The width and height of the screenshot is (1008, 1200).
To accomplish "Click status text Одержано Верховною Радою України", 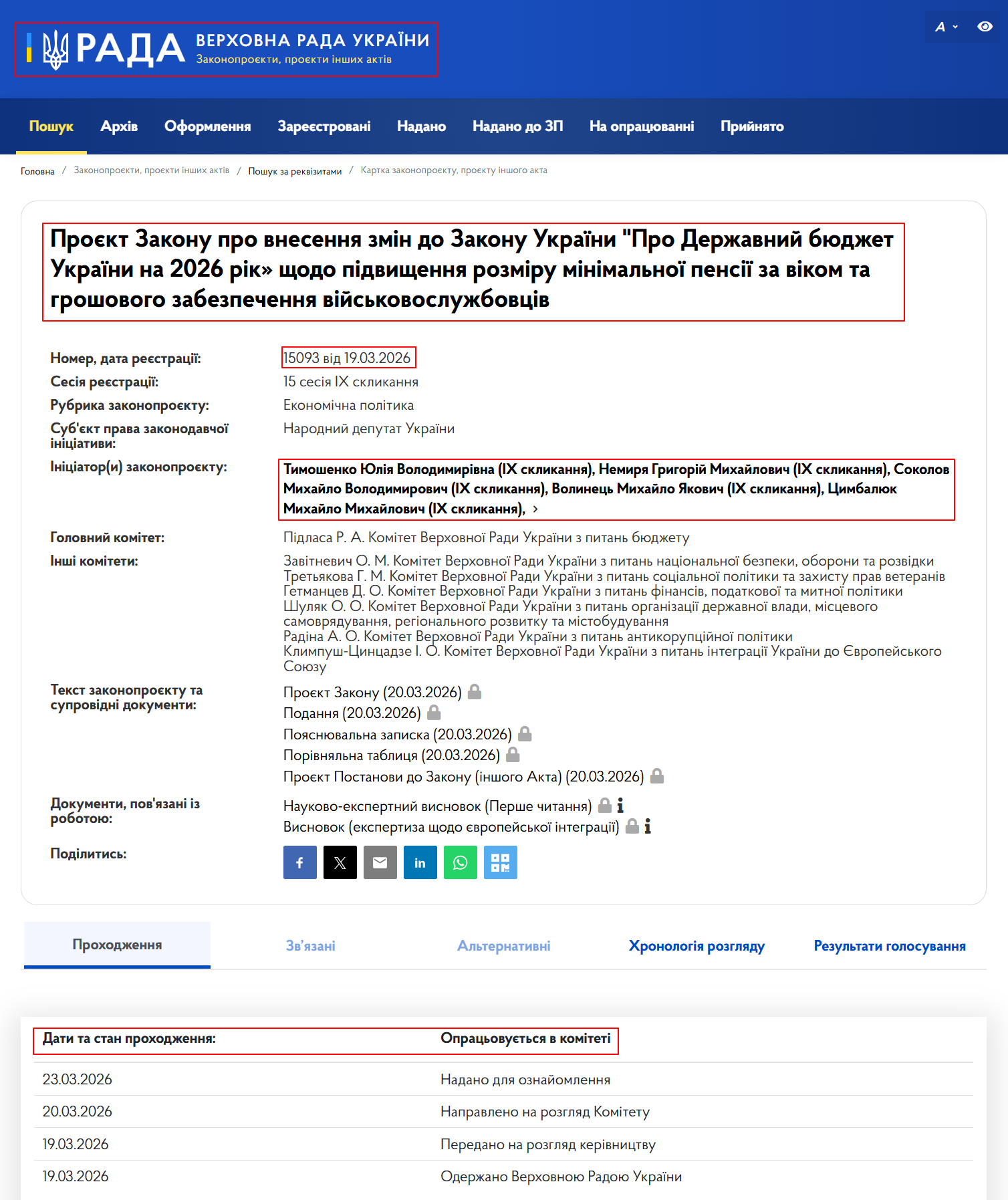I will (561, 1176).
